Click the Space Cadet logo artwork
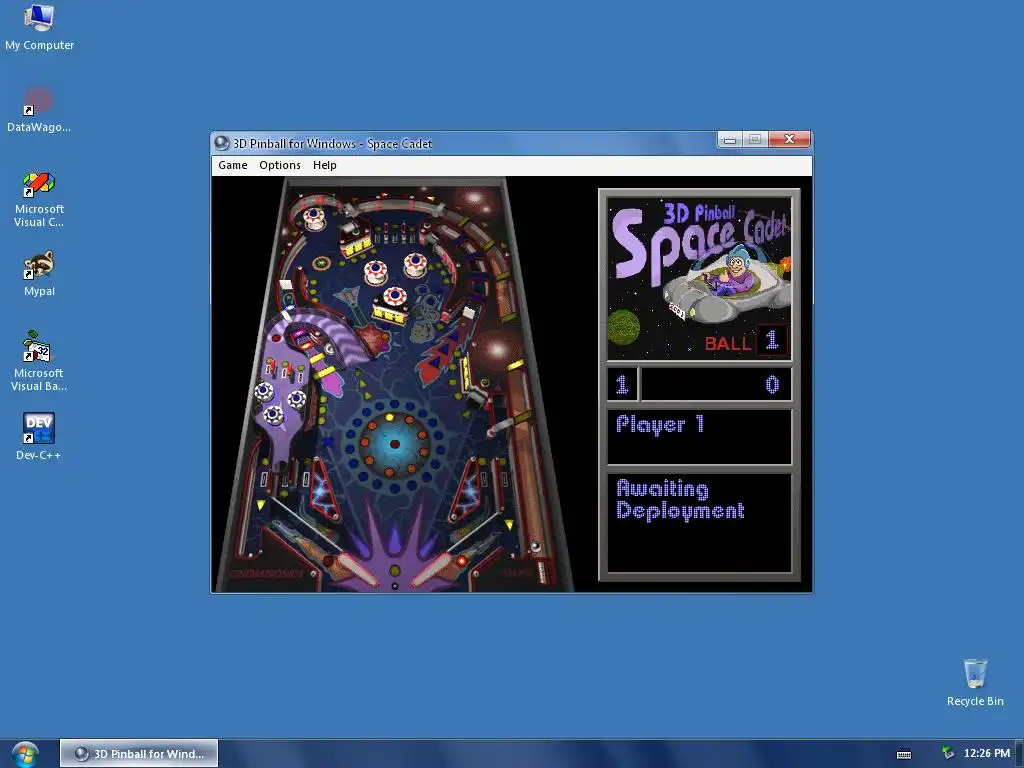Image resolution: width=1024 pixels, height=768 pixels. point(699,279)
